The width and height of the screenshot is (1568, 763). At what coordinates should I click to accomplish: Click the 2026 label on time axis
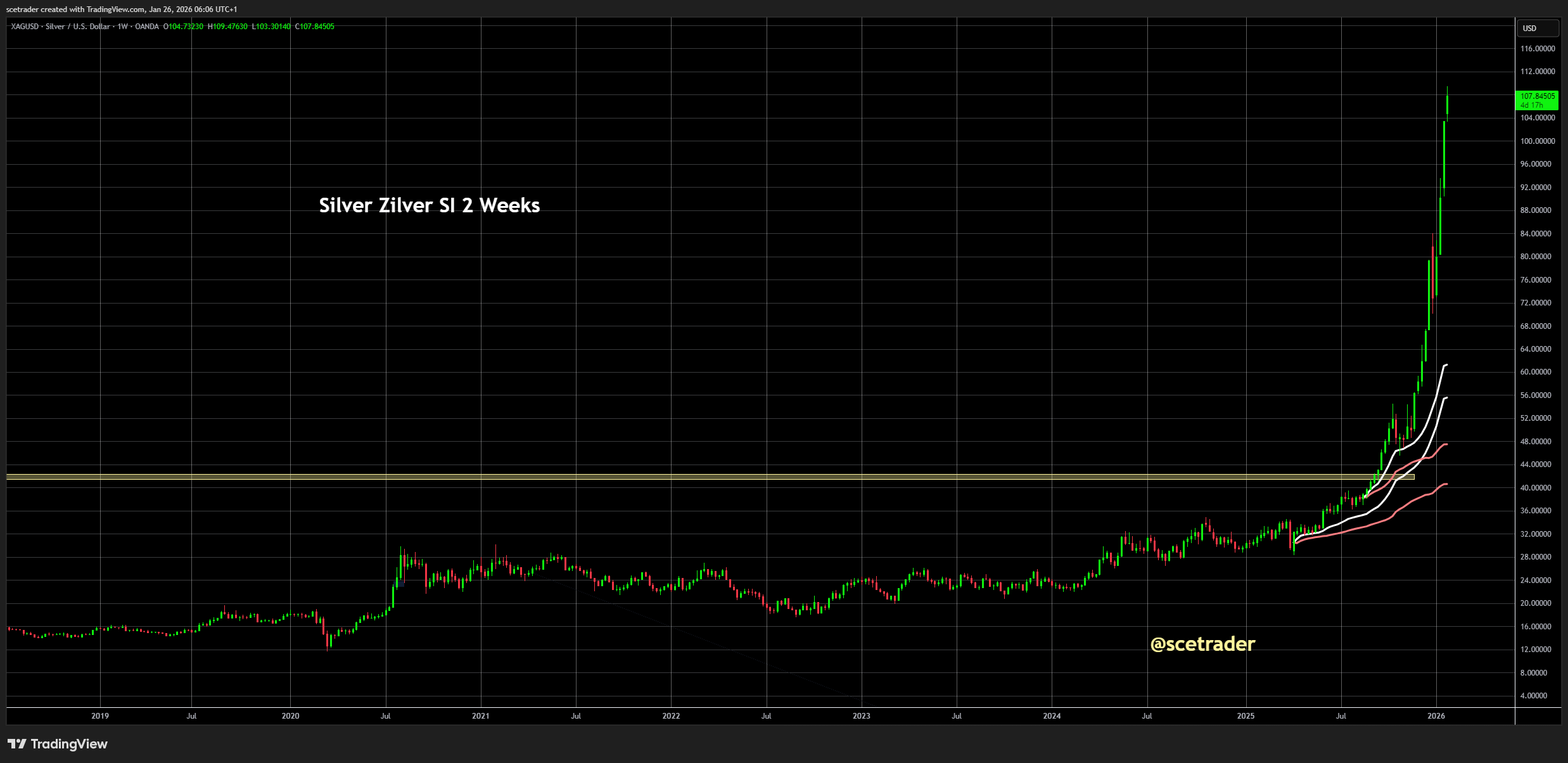point(1436,716)
